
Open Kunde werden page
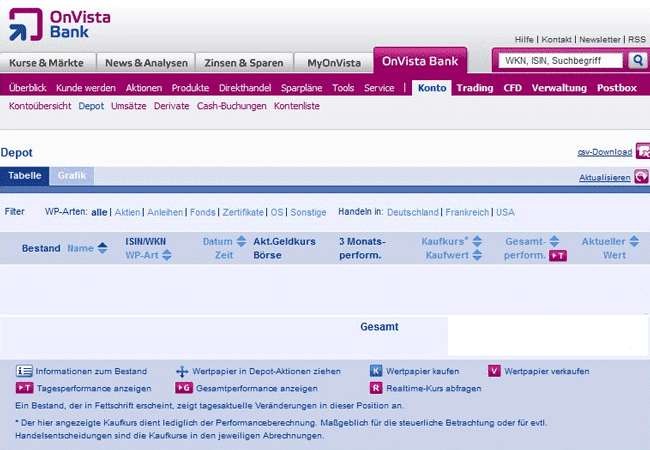pos(86,88)
